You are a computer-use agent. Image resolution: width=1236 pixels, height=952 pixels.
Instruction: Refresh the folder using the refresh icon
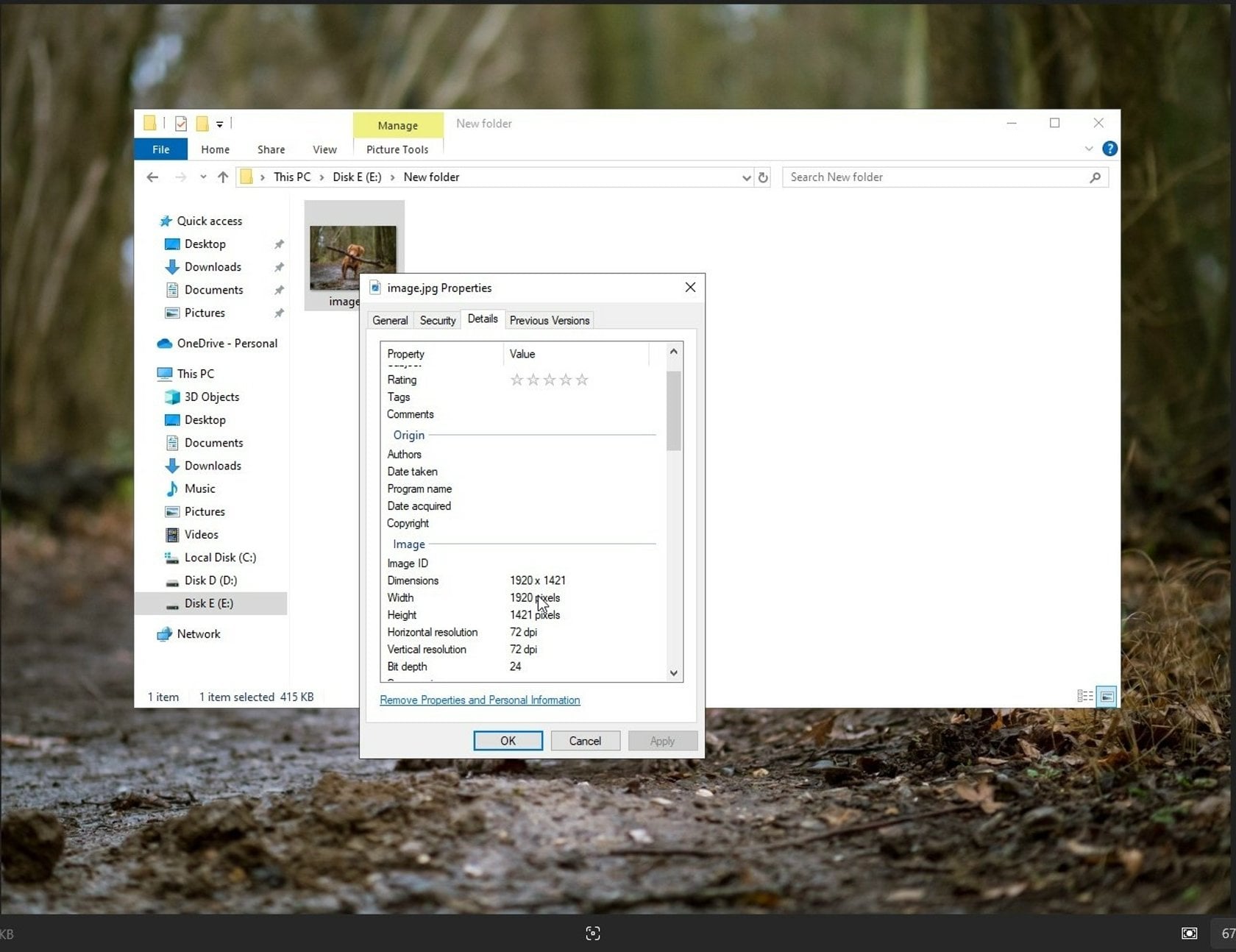[x=764, y=177]
